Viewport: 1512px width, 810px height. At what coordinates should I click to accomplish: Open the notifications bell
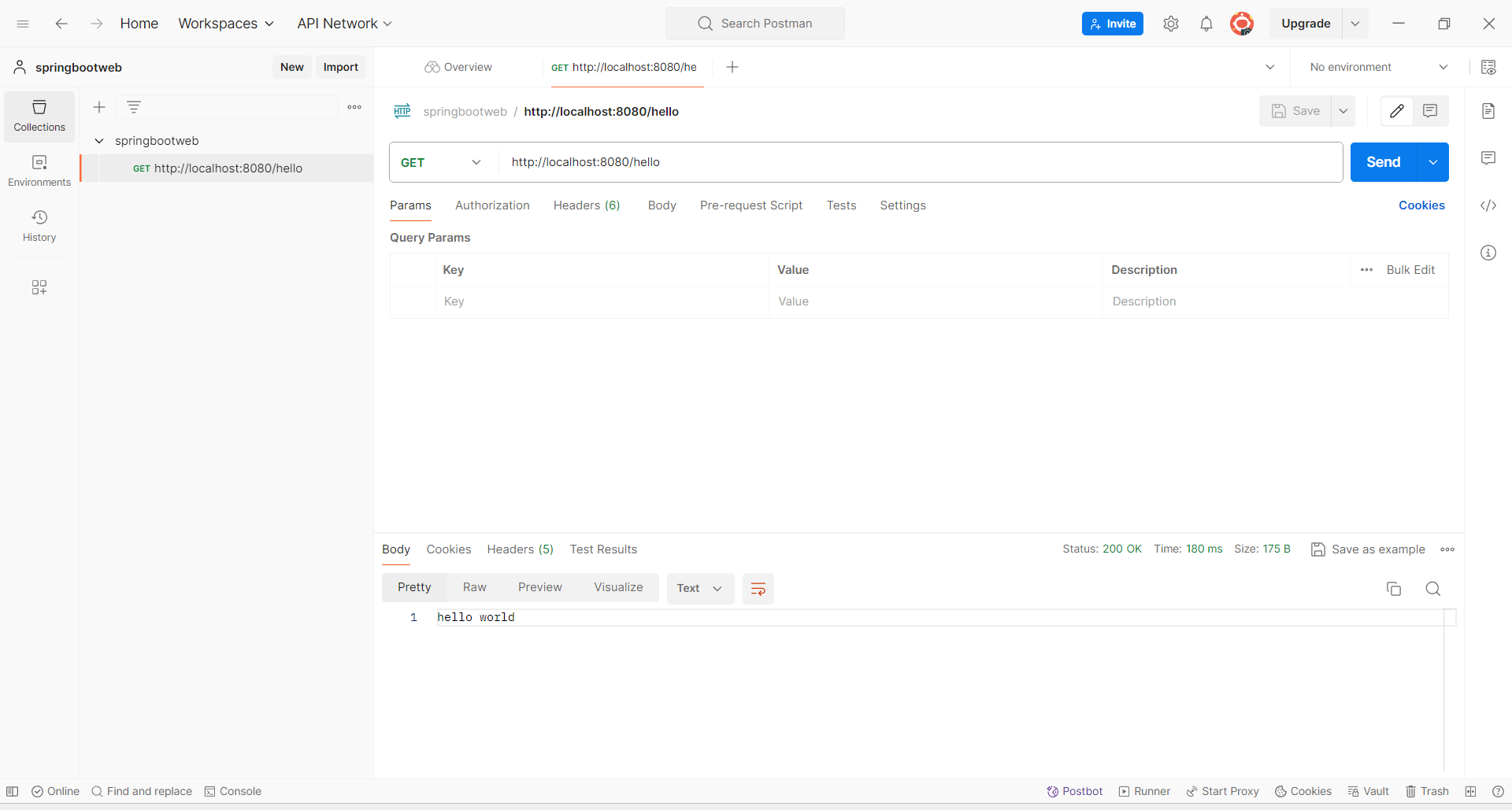(1206, 24)
